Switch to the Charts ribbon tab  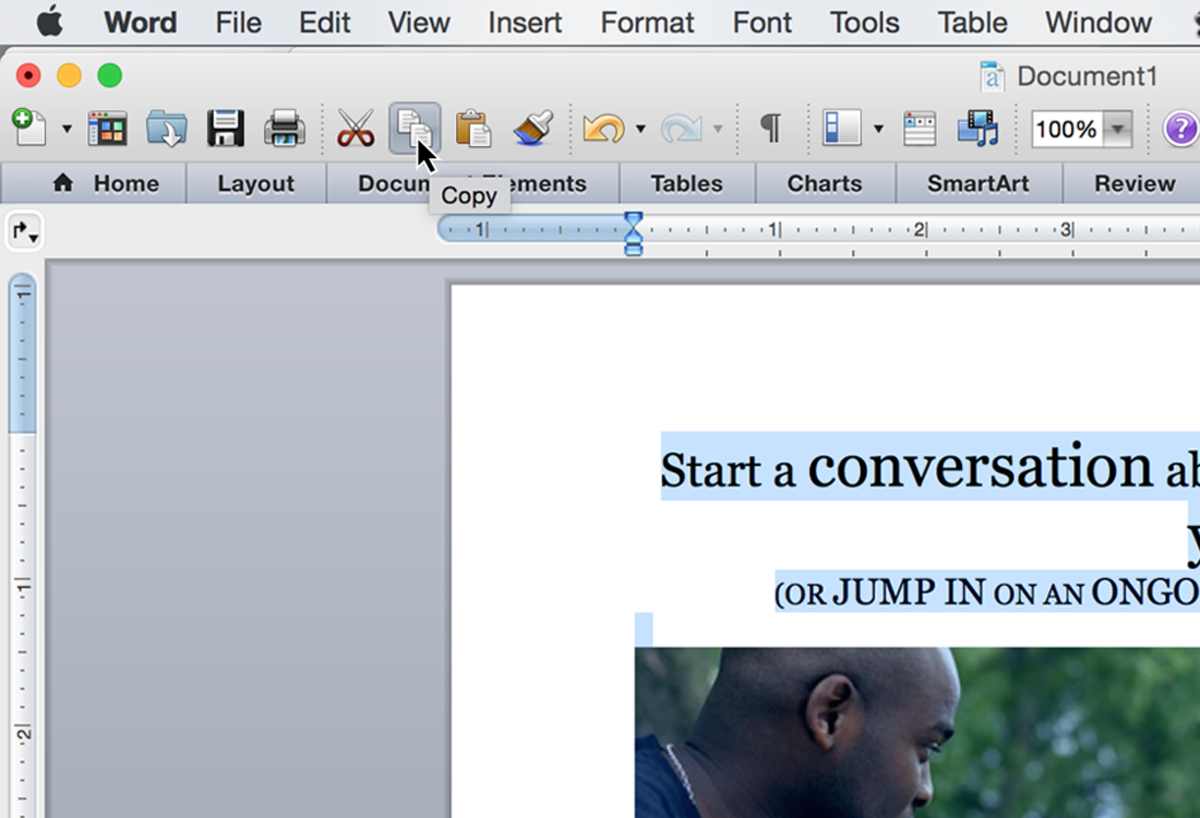coord(824,184)
